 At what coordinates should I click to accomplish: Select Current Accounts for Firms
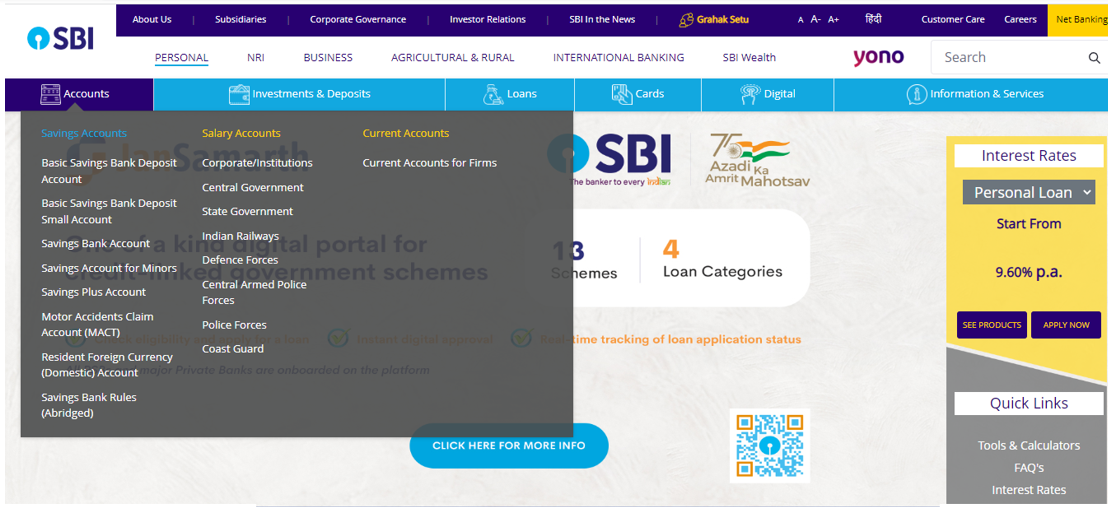coord(430,163)
